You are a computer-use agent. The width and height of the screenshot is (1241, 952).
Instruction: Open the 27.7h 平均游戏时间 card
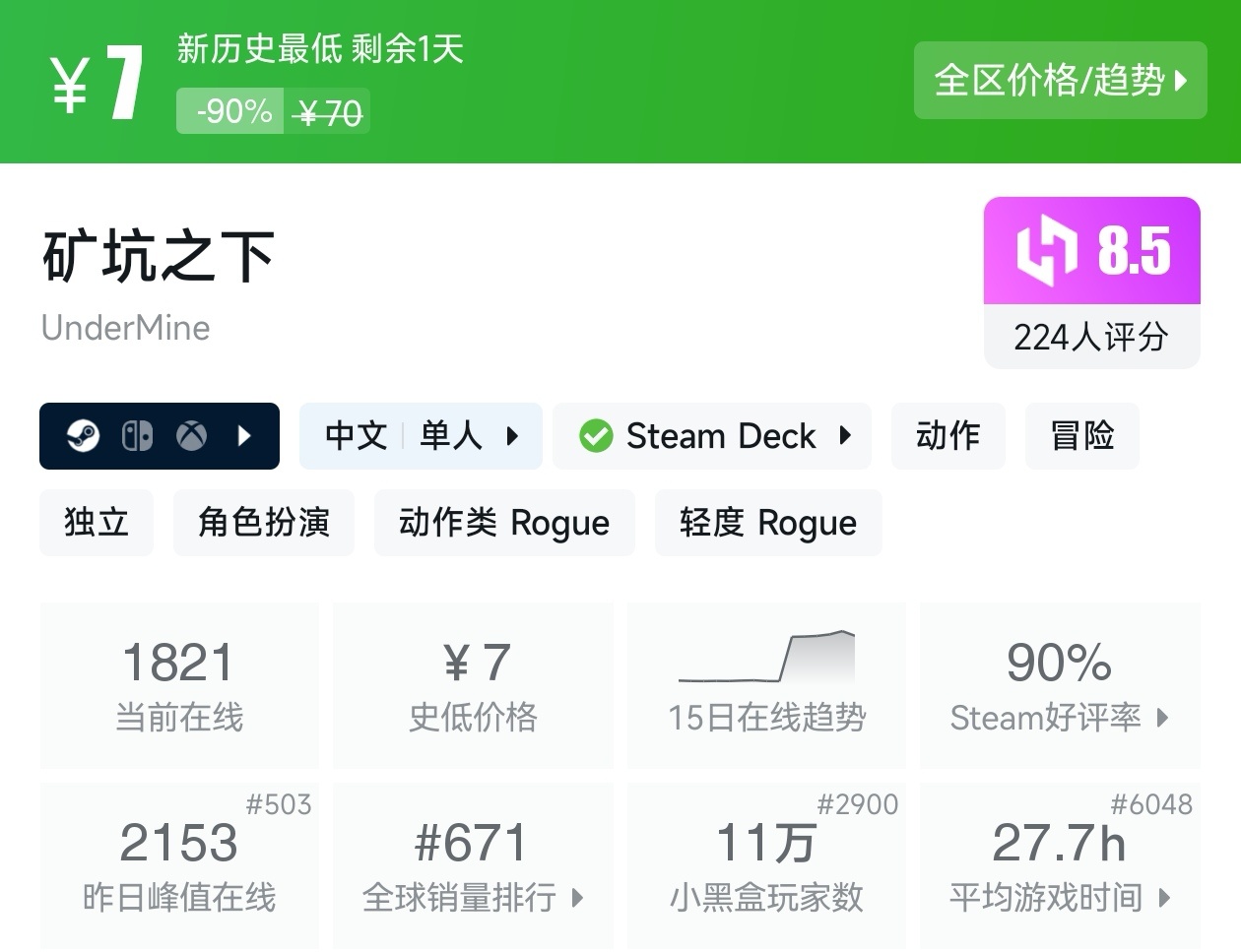tap(1060, 866)
